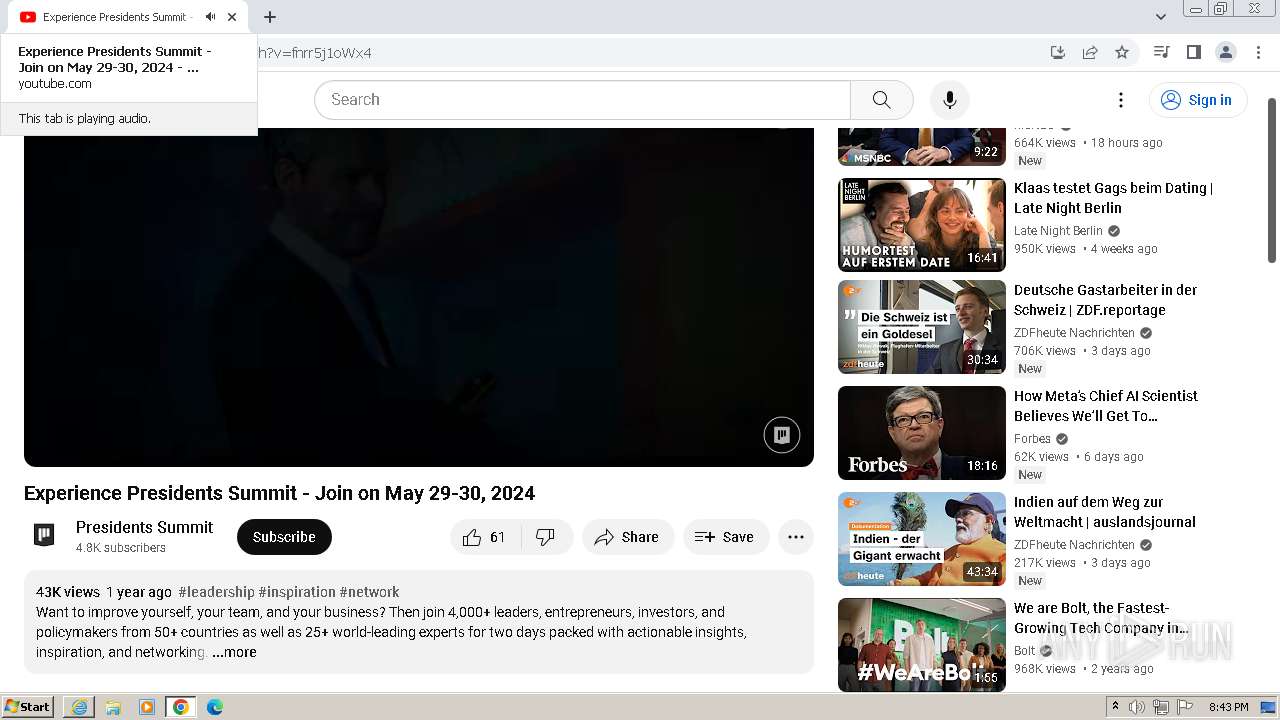The height and width of the screenshot is (720, 1280).
Task: Launch Internet Explorer from the taskbar
Action: click(79, 707)
